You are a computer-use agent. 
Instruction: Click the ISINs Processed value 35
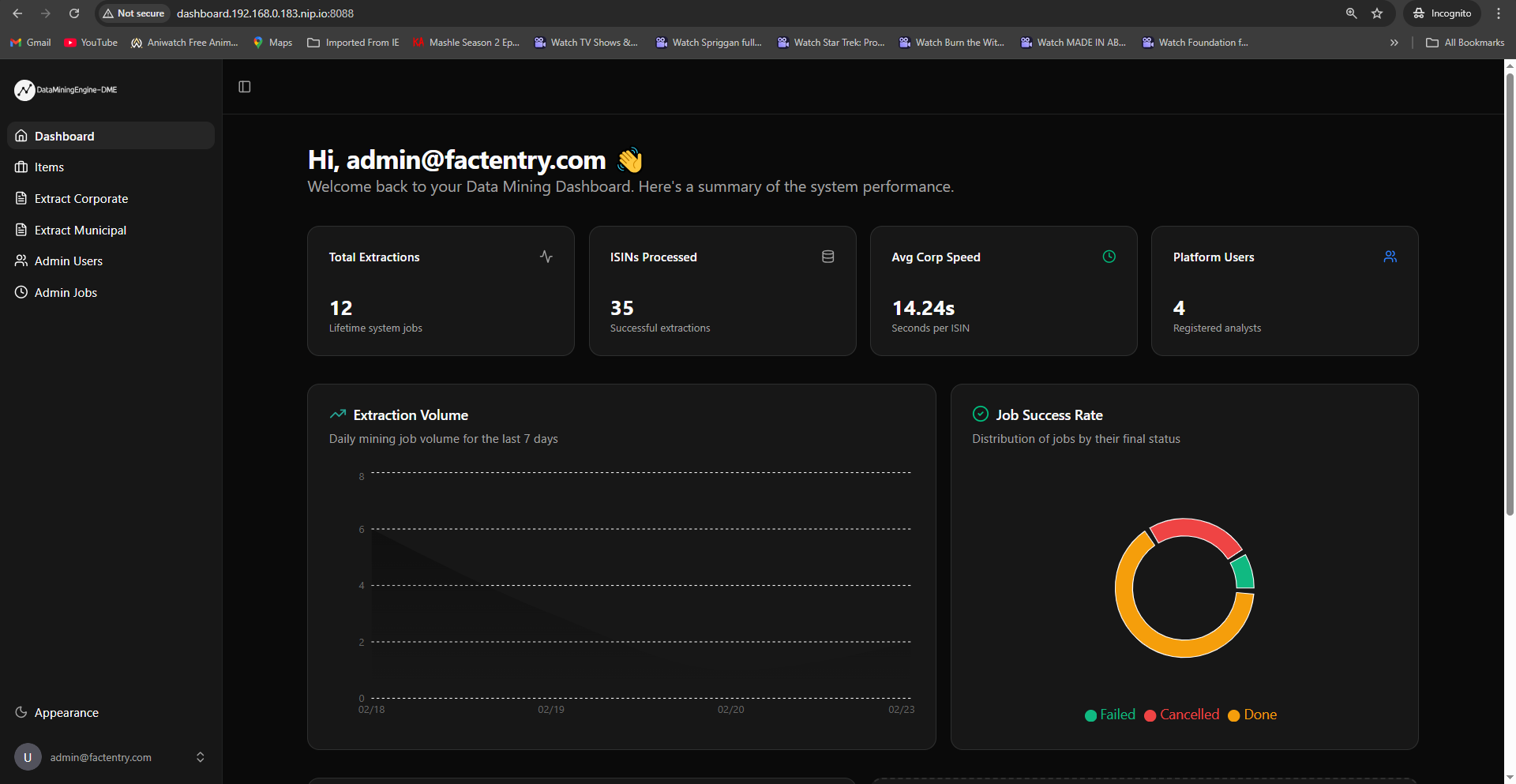[x=622, y=308]
